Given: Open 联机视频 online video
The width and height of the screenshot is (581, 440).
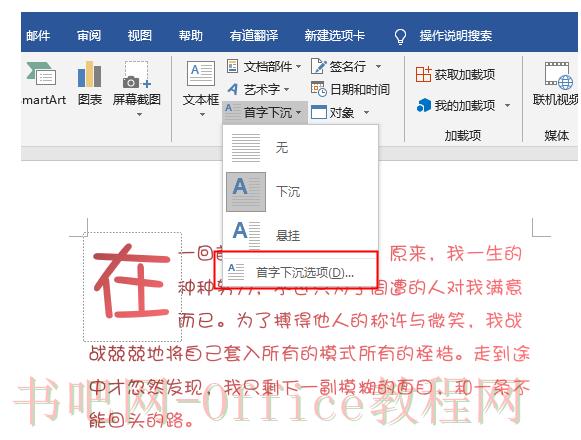Looking at the screenshot, I should point(556,83).
